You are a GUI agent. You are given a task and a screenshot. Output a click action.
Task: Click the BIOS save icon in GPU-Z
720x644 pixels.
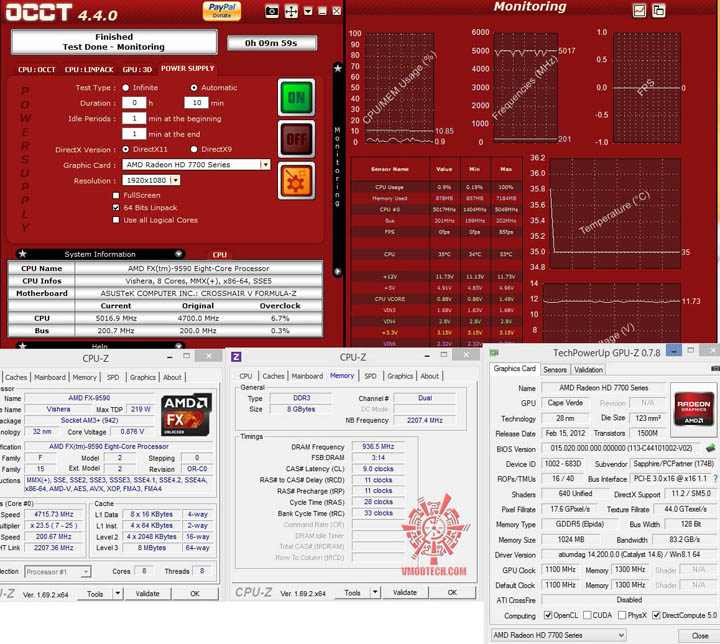710,447
